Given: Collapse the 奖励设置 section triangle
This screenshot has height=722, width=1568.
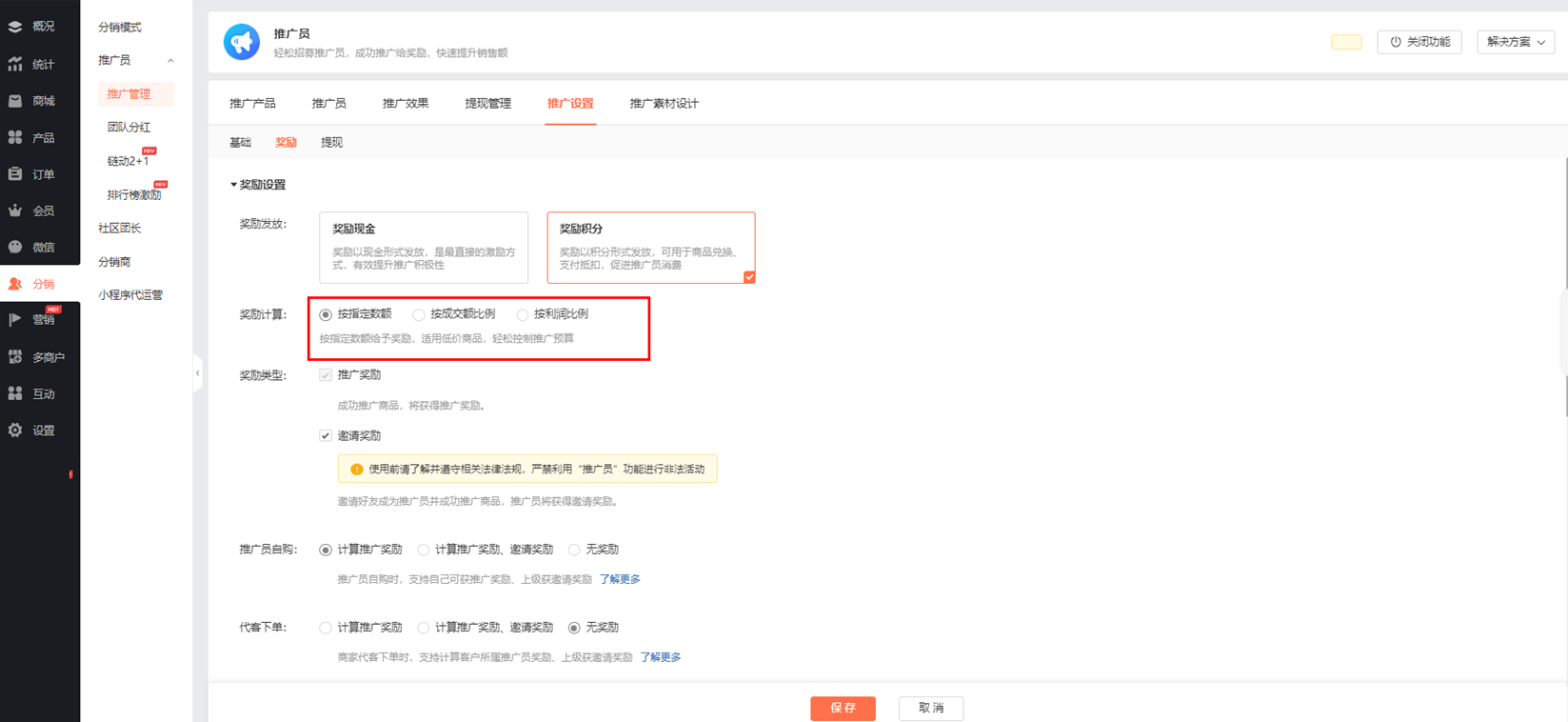Looking at the screenshot, I should (233, 185).
